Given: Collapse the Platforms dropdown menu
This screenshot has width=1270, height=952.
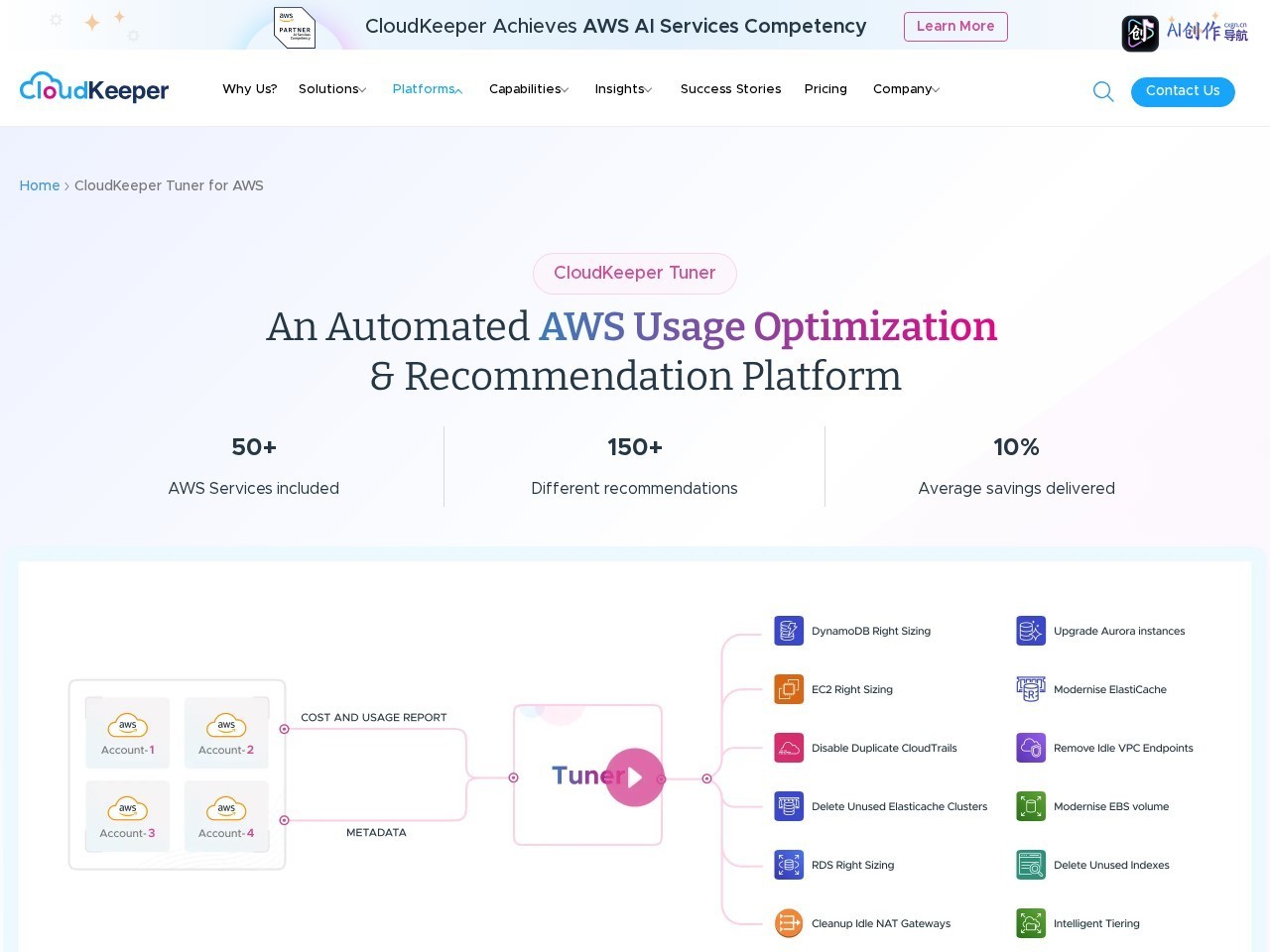Looking at the screenshot, I should pyautogui.click(x=428, y=89).
